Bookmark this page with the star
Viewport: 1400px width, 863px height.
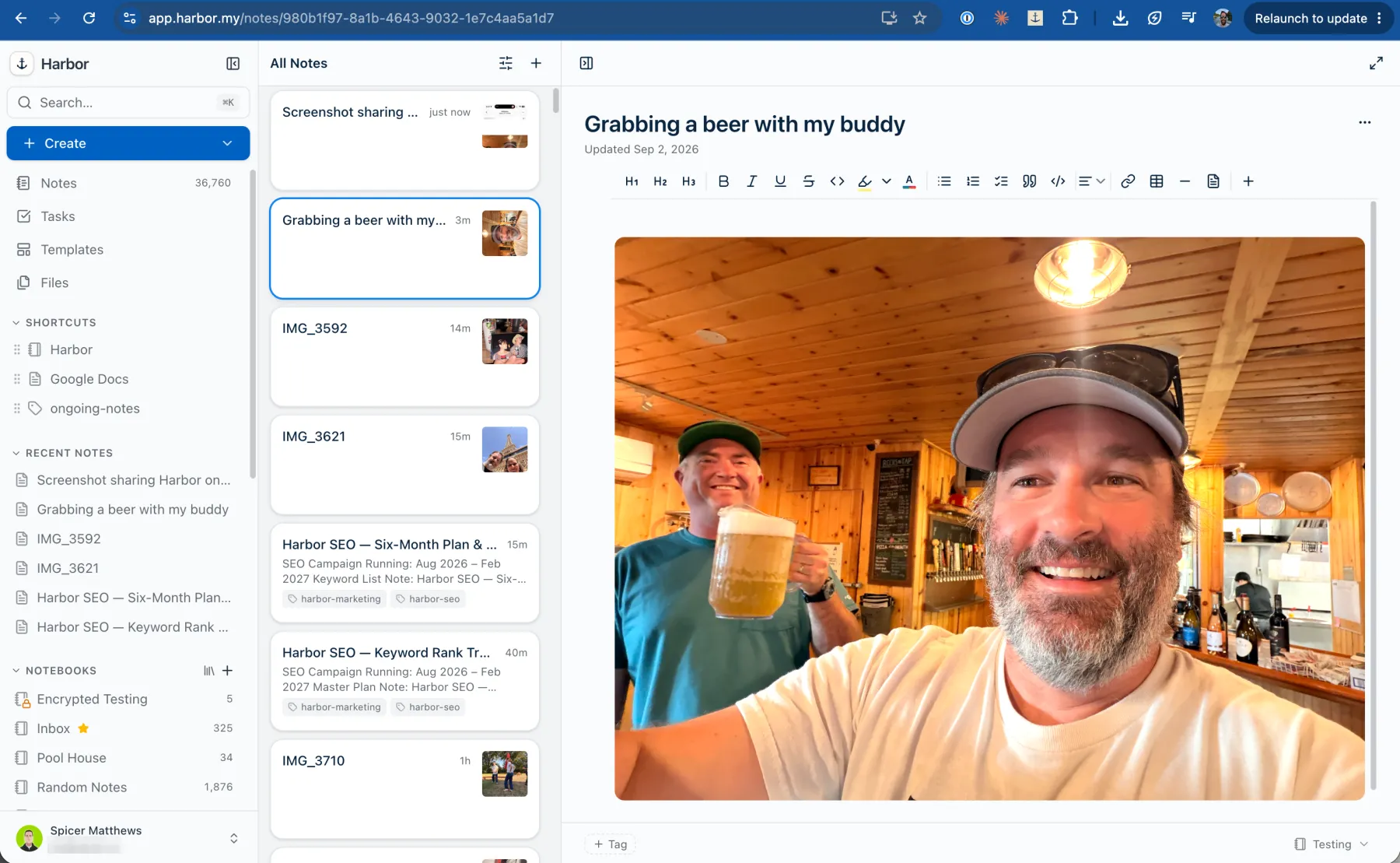pyautogui.click(x=920, y=18)
